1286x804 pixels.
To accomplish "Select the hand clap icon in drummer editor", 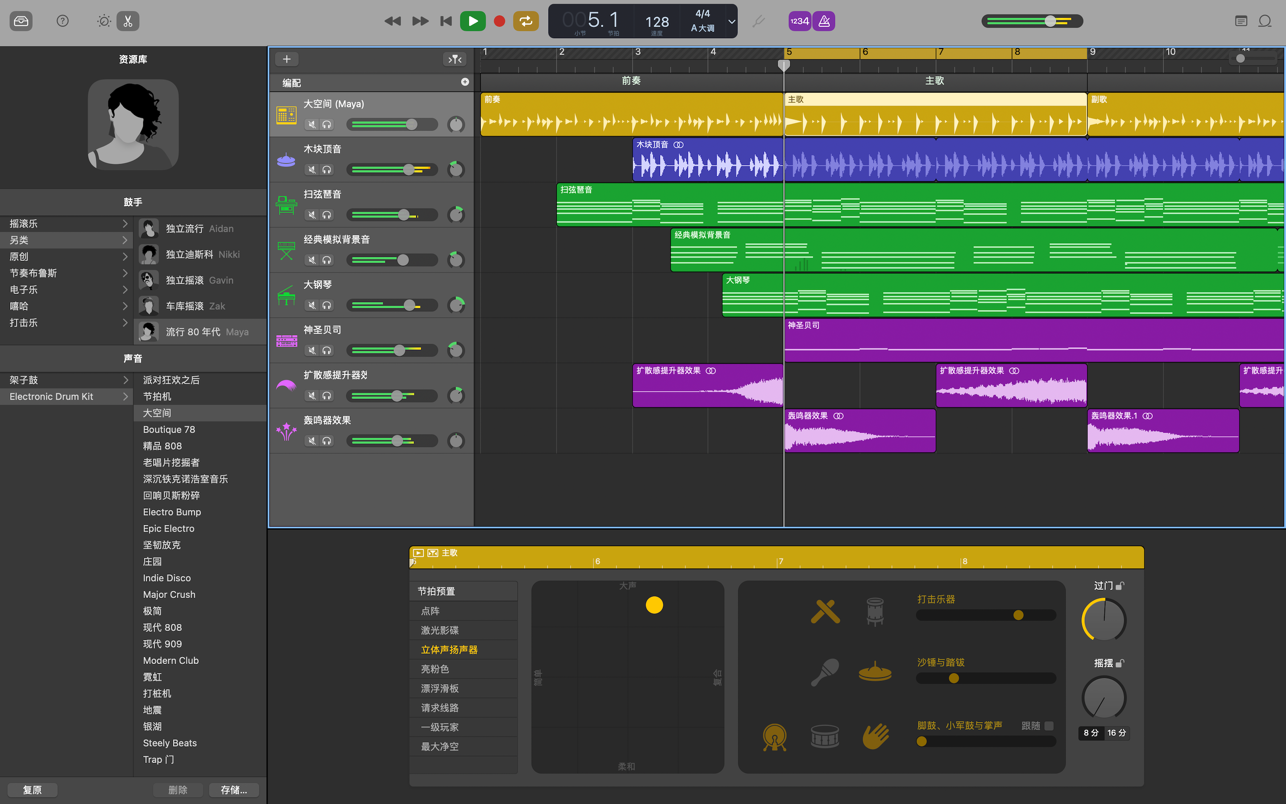I will (x=875, y=736).
